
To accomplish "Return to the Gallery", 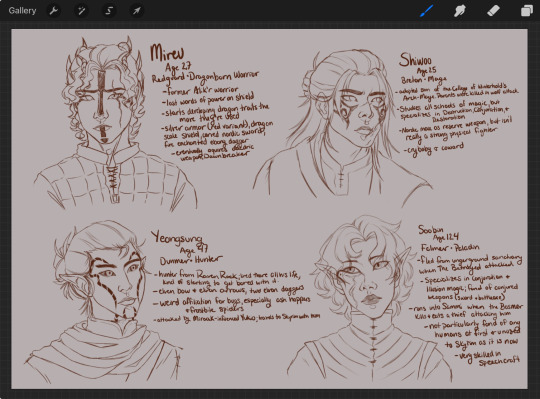I will click(22, 11).
